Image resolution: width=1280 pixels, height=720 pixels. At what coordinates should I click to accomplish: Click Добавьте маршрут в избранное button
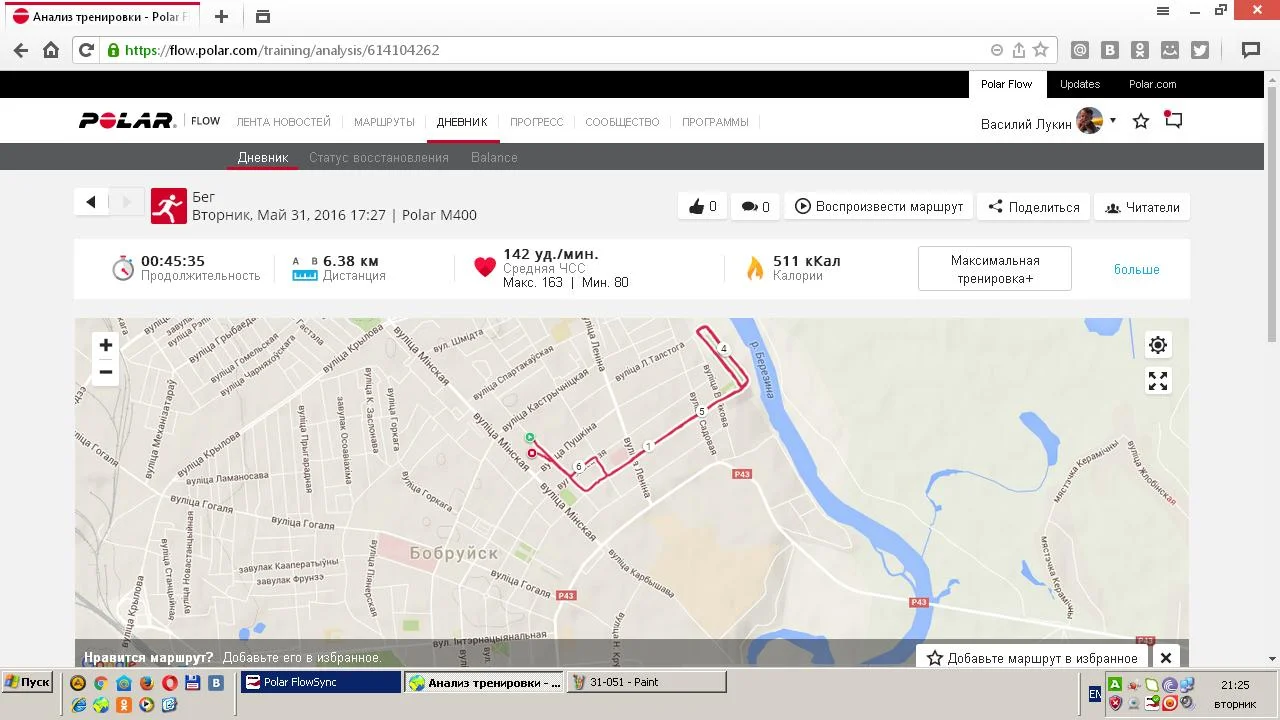[x=1032, y=658]
